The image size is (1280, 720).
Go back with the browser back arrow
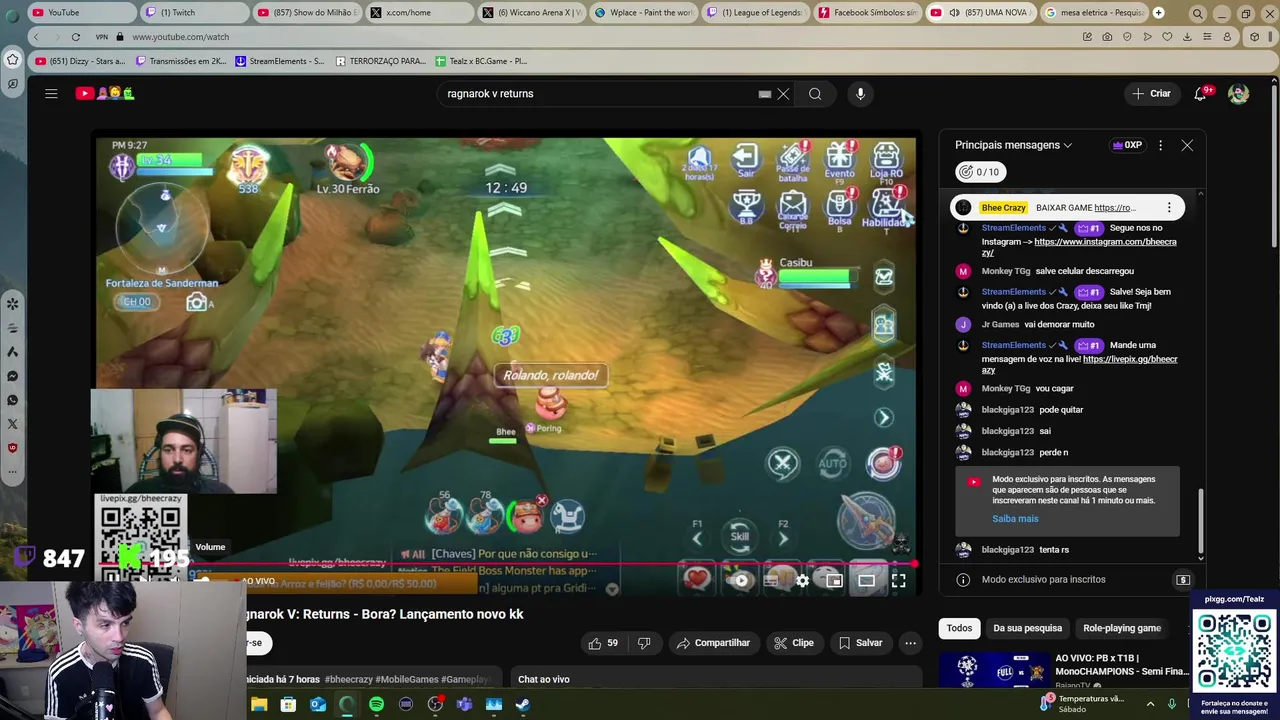(36, 37)
